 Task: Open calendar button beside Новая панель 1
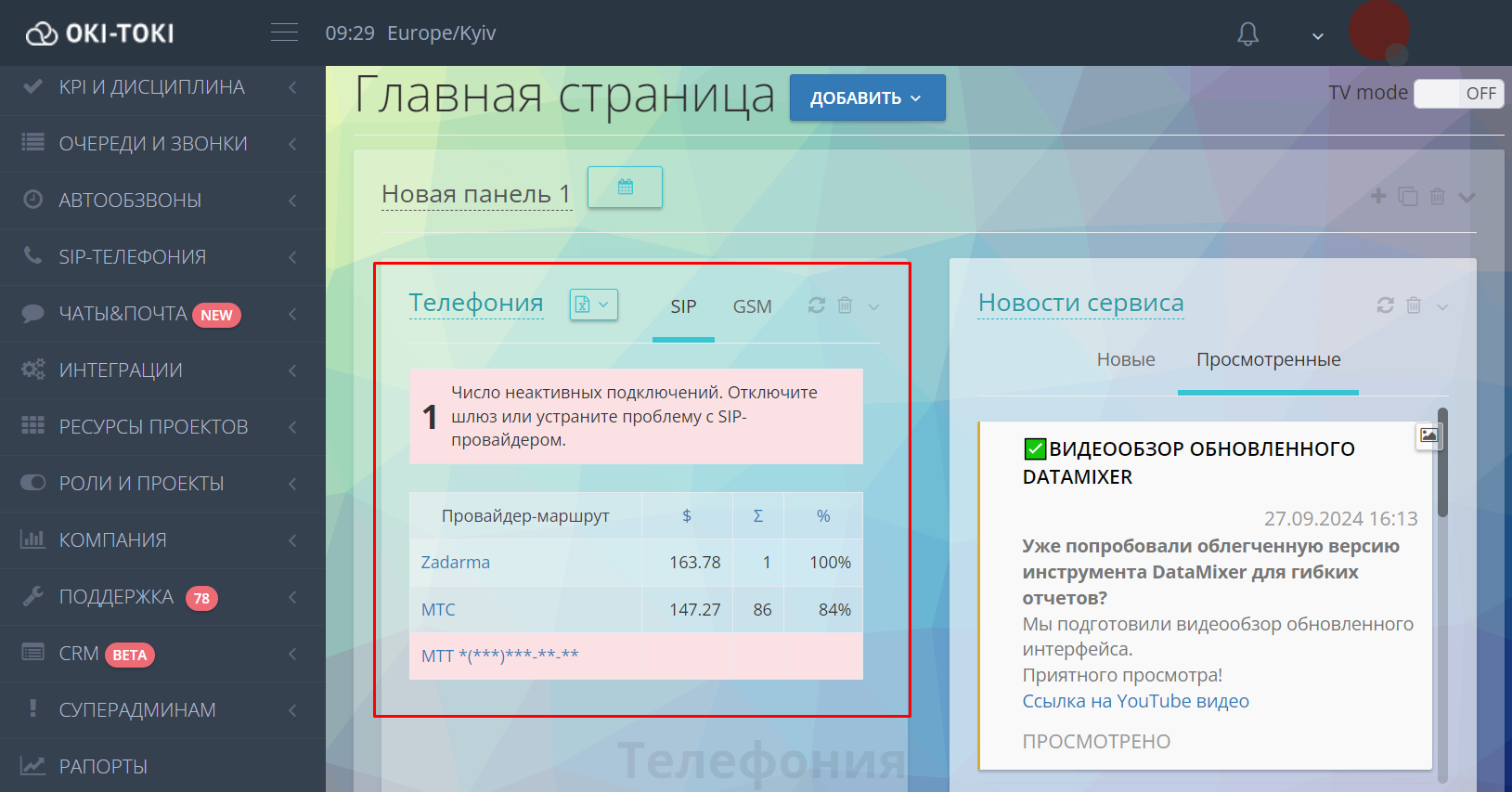pyautogui.click(x=625, y=187)
